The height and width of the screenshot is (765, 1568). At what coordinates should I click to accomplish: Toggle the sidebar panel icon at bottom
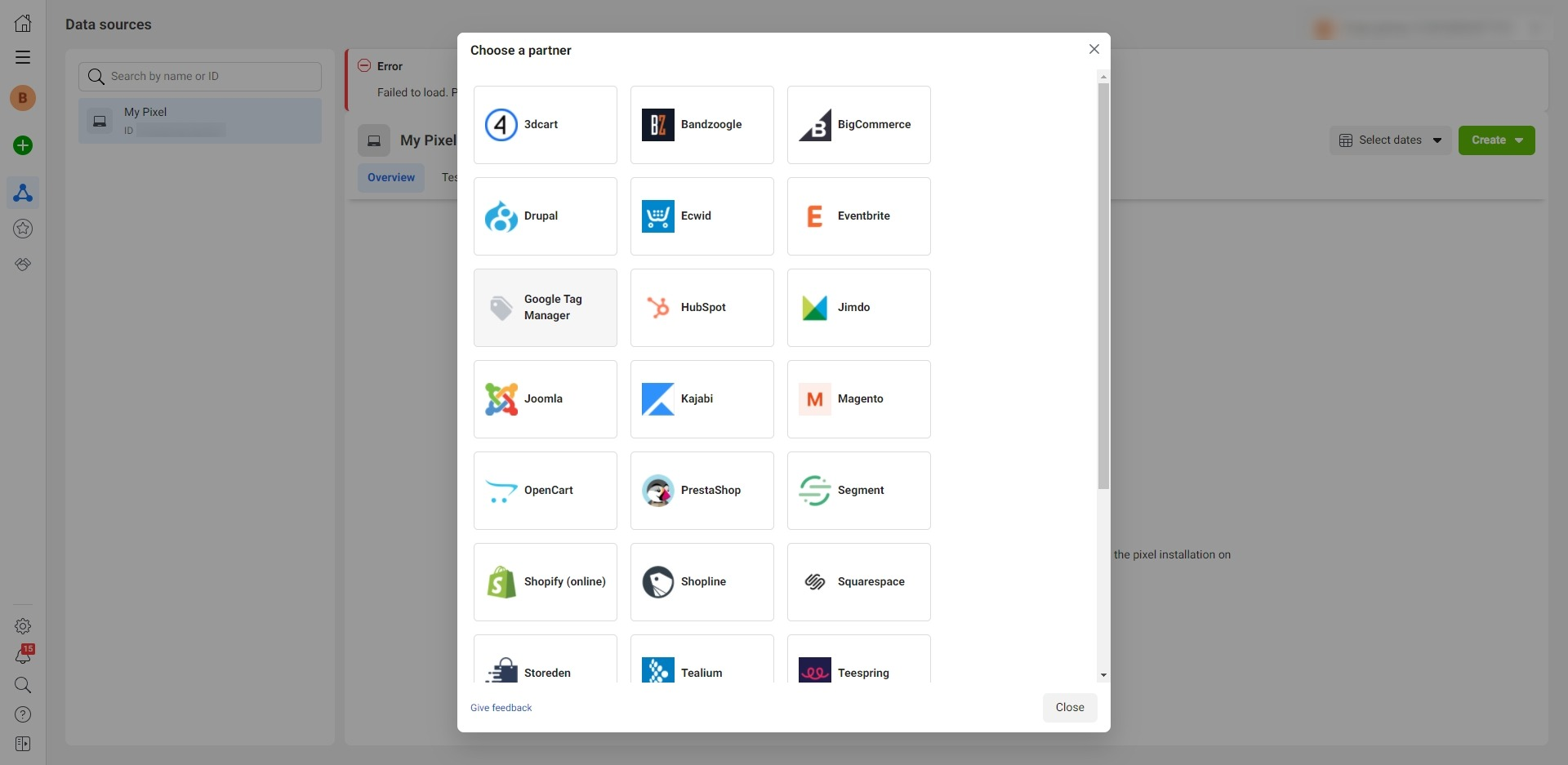(x=23, y=744)
